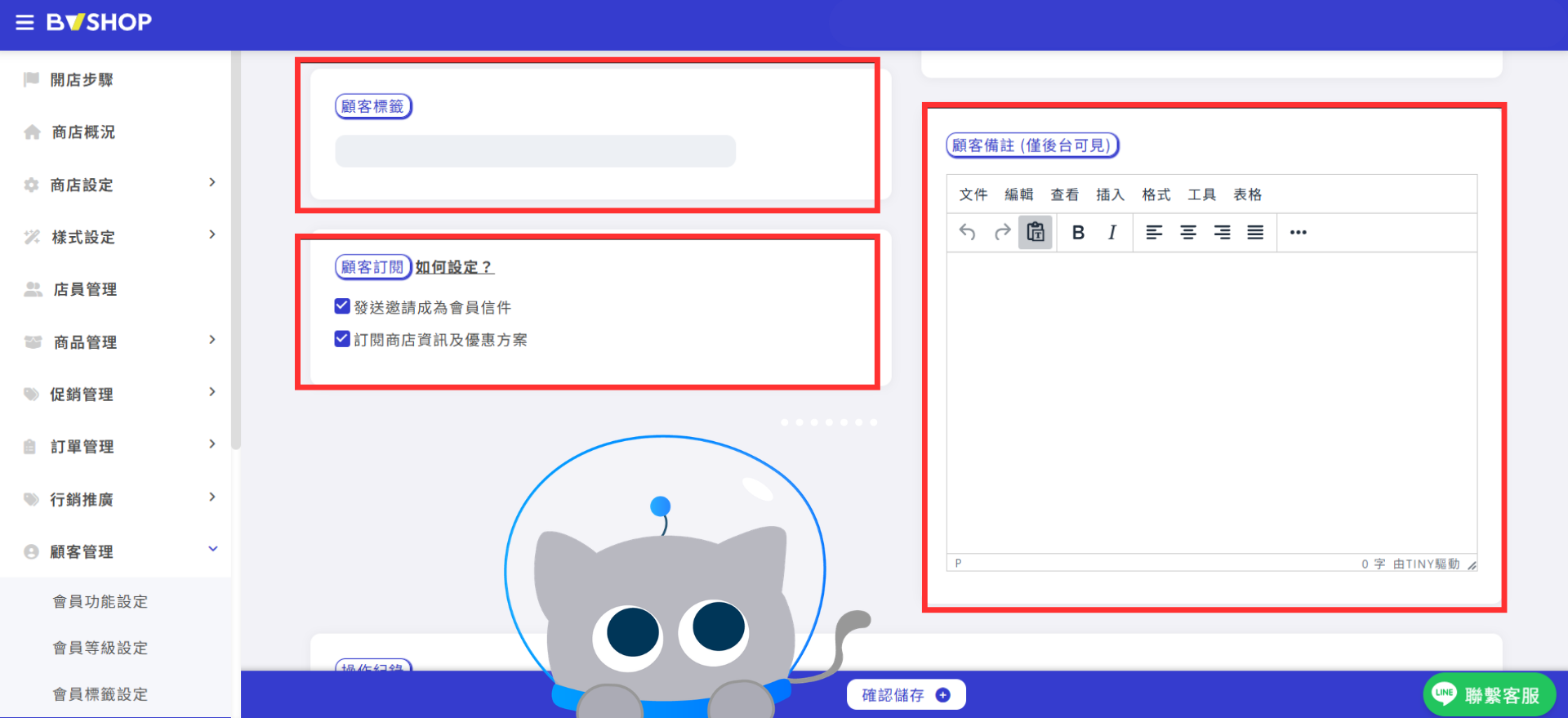Align text left in note editor
The height and width of the screenshot is (718, 1568).
[1154, 233]
